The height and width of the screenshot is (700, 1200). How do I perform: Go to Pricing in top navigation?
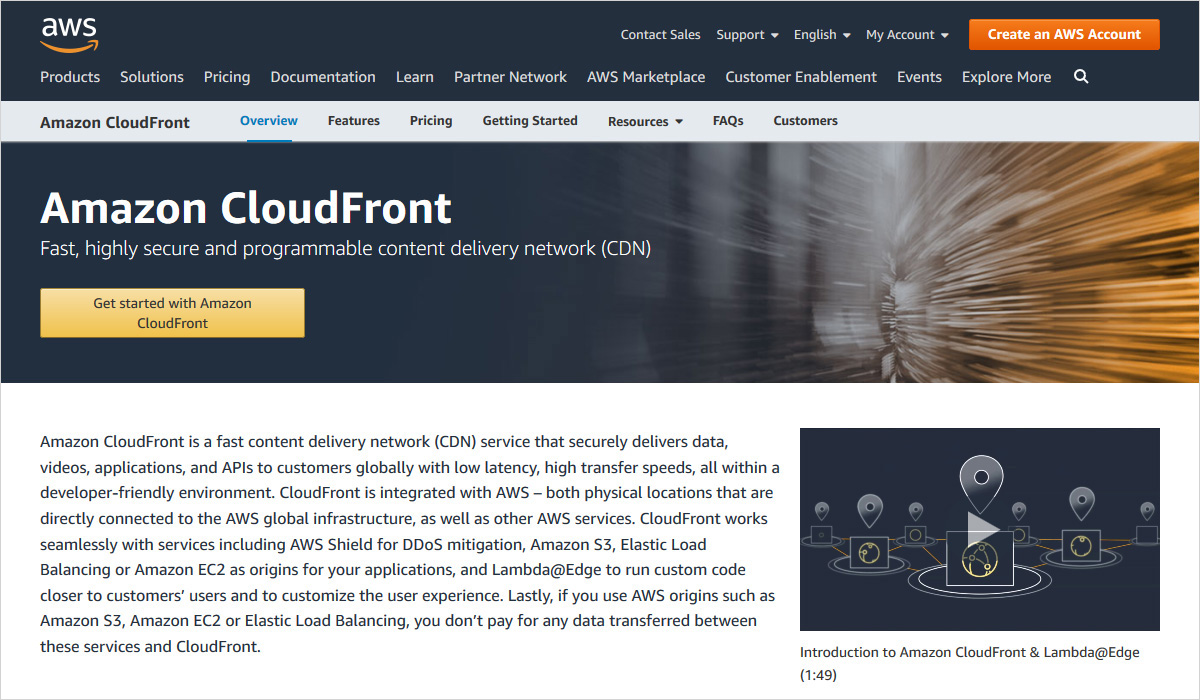click(x=227, y=77)
